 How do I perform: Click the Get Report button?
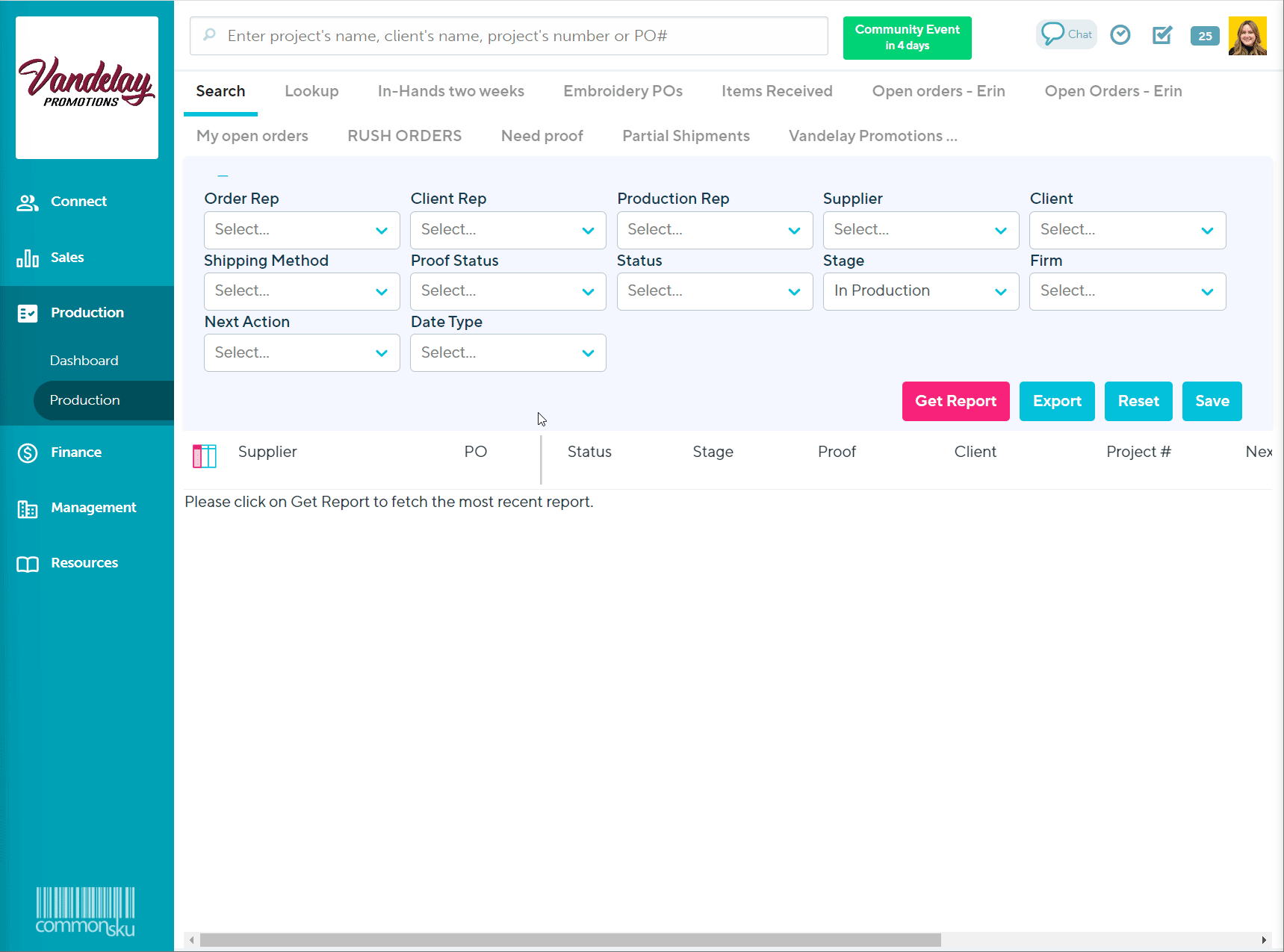point(955,401)
